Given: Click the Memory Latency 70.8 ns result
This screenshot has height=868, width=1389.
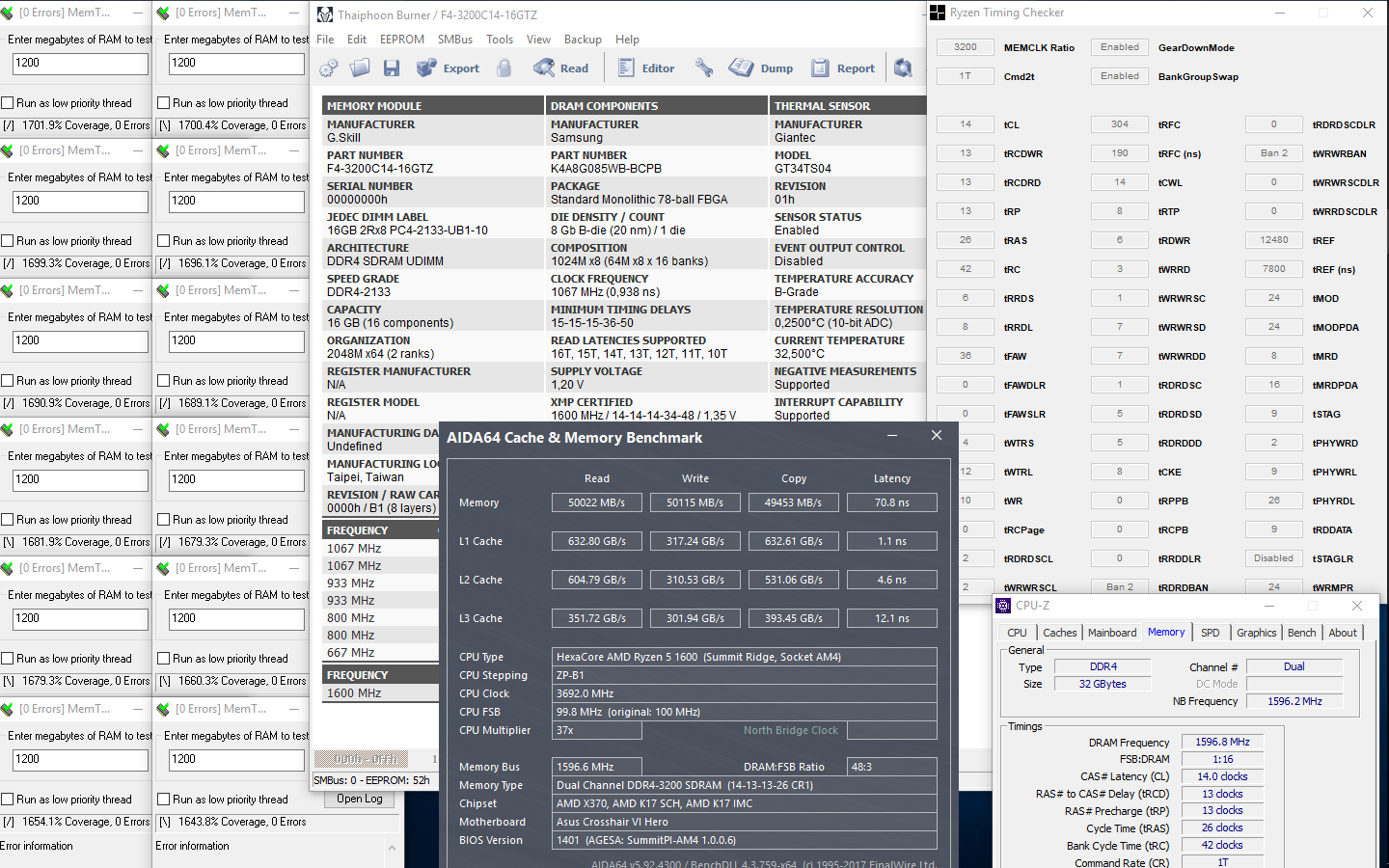Looking at the screenshot, I should pos(892,502).
